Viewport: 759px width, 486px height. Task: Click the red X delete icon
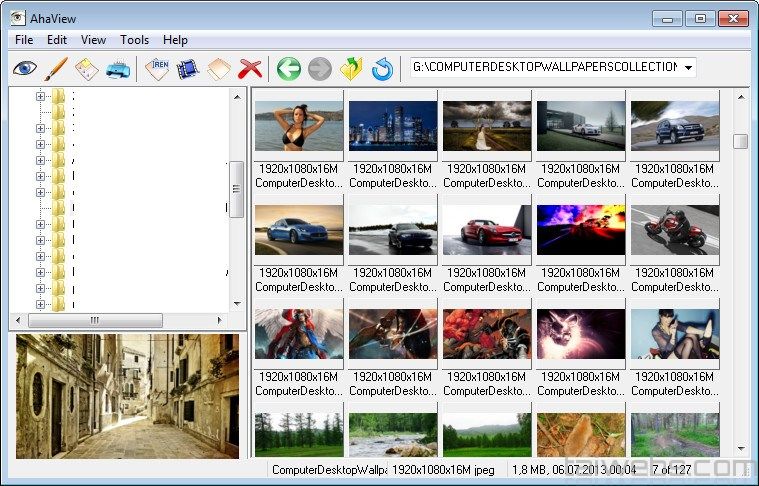click(250, 69)
